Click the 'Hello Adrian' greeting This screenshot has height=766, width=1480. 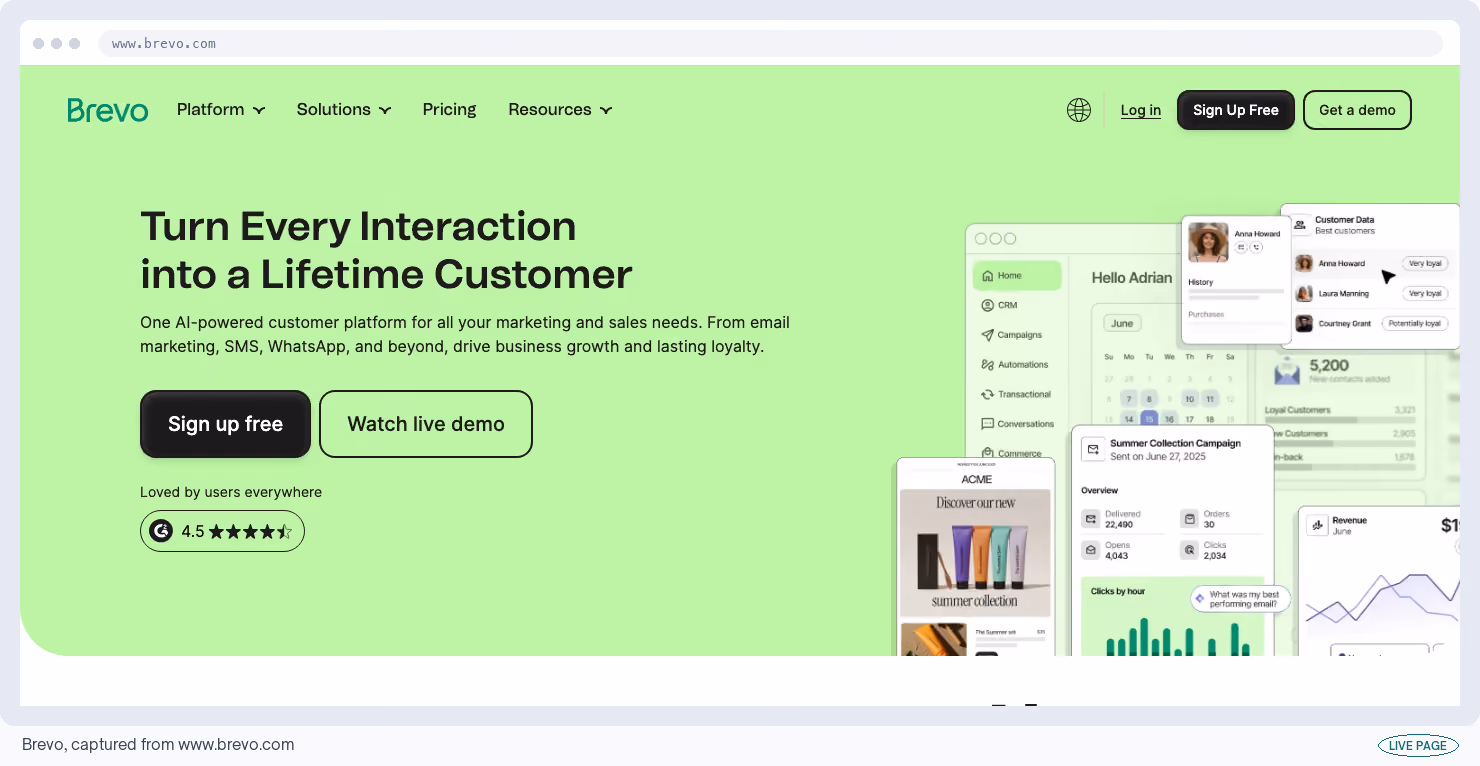tap(1131, 278)
